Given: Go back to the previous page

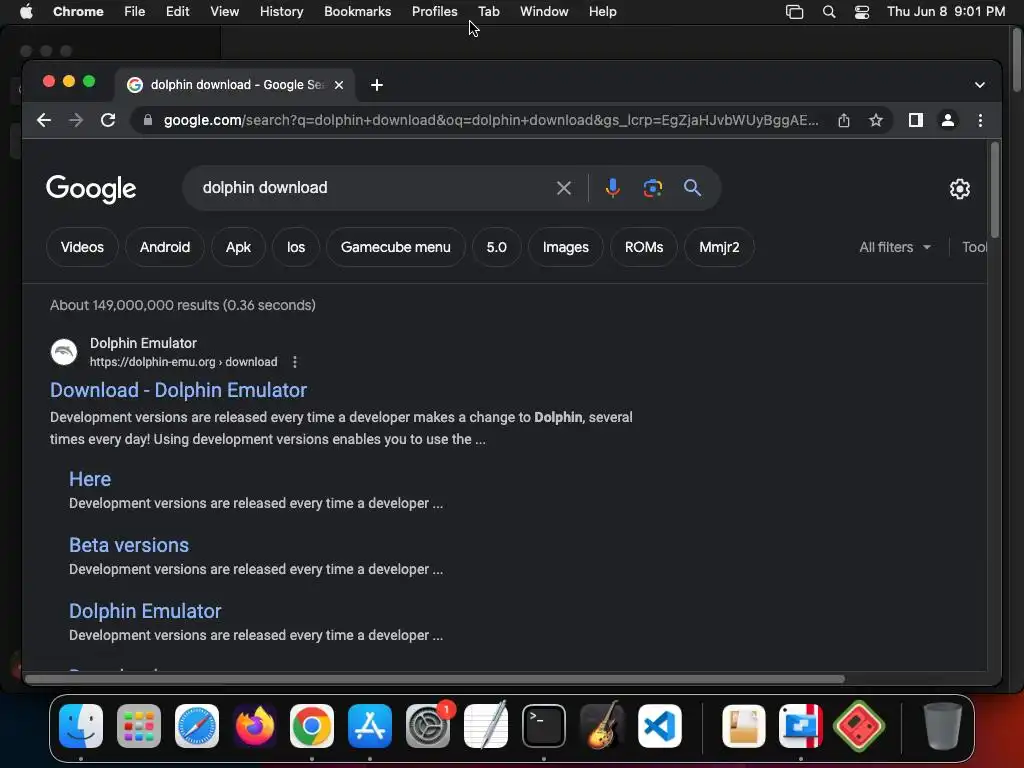Looking at the screenshot, I should (44, 120).
